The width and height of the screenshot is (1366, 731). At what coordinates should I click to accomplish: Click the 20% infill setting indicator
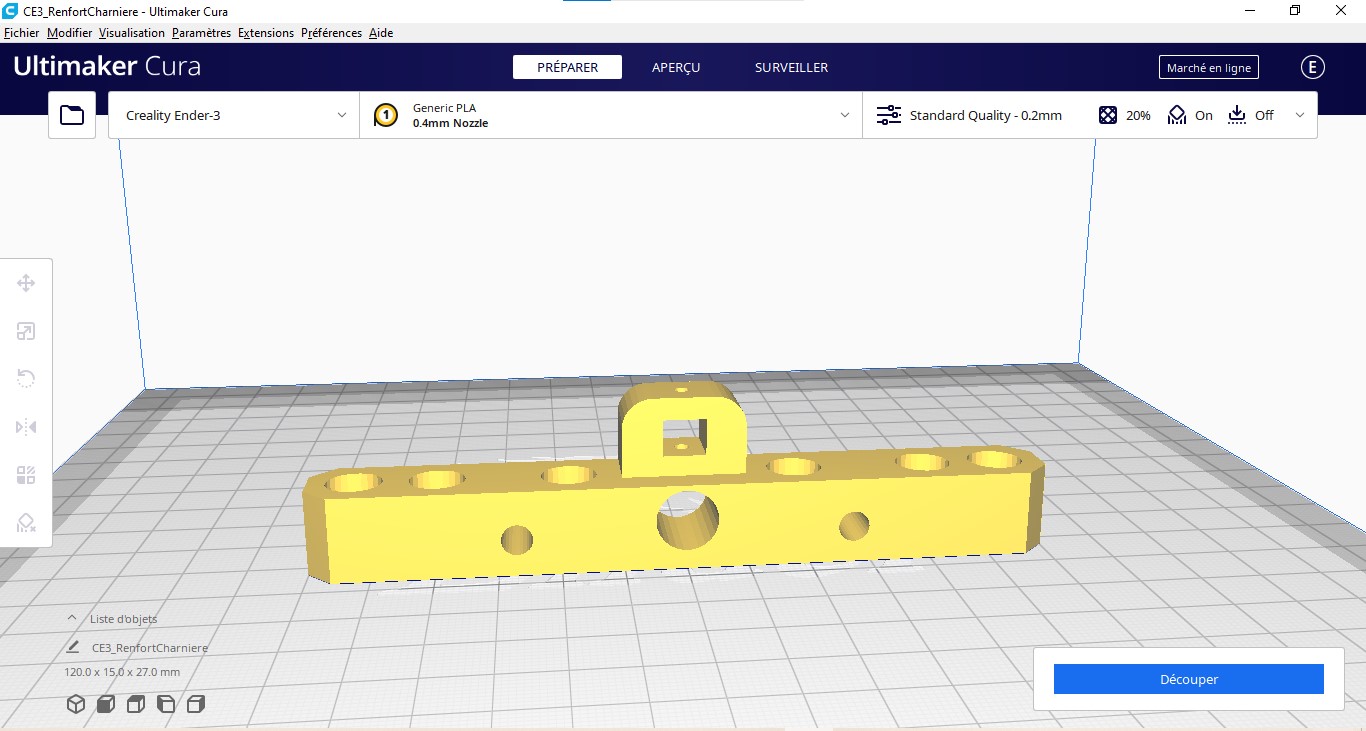(x=1125, y=115)
